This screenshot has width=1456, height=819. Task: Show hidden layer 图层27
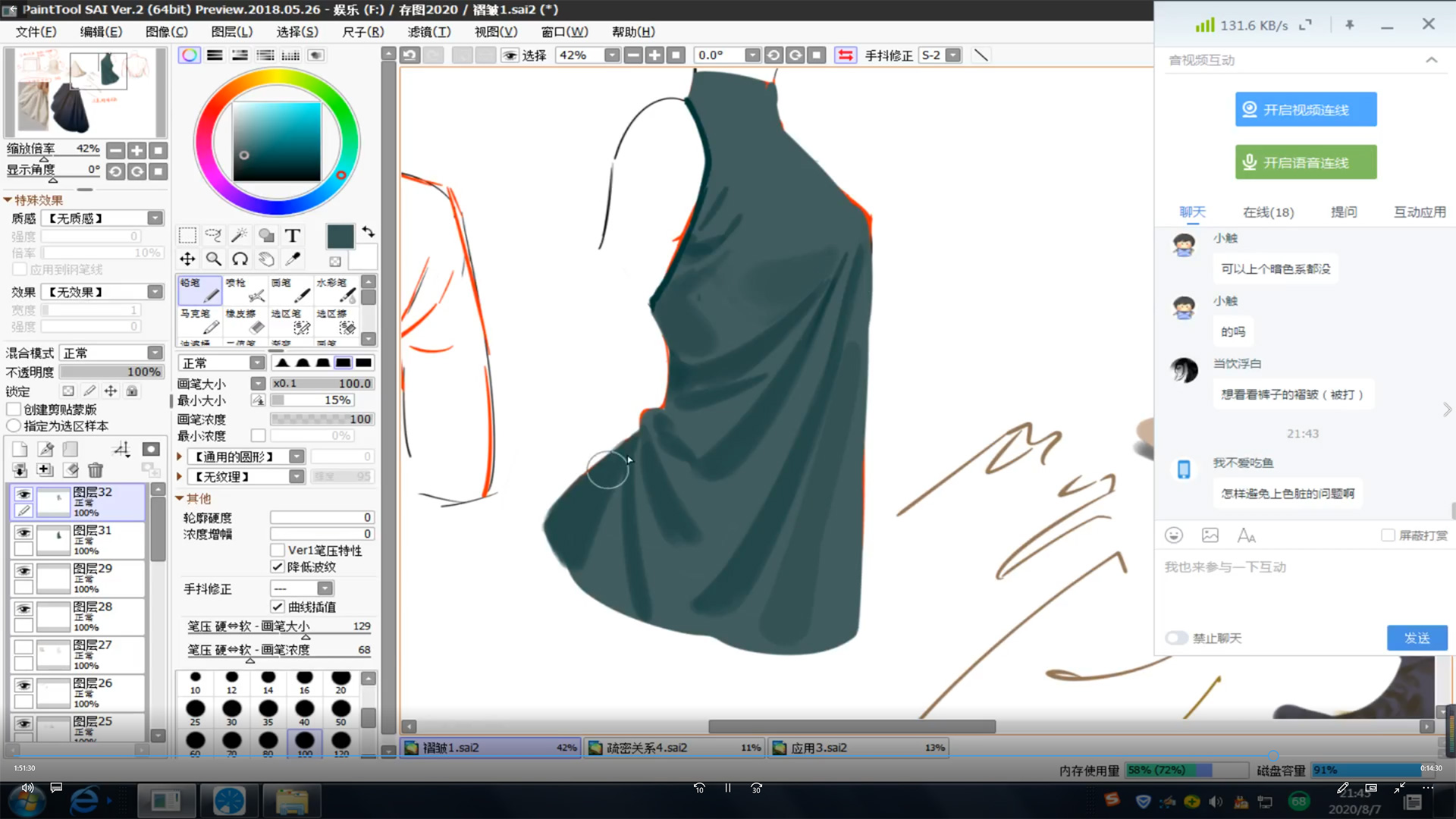point(24,647)
